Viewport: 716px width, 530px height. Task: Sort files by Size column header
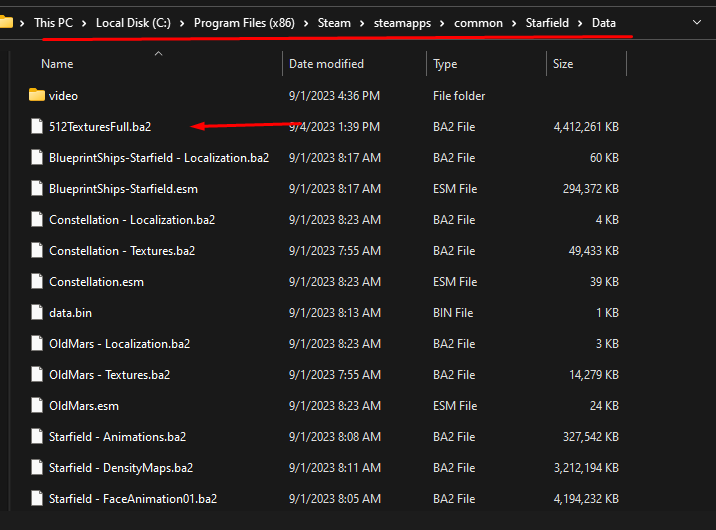tap(563, 64)
